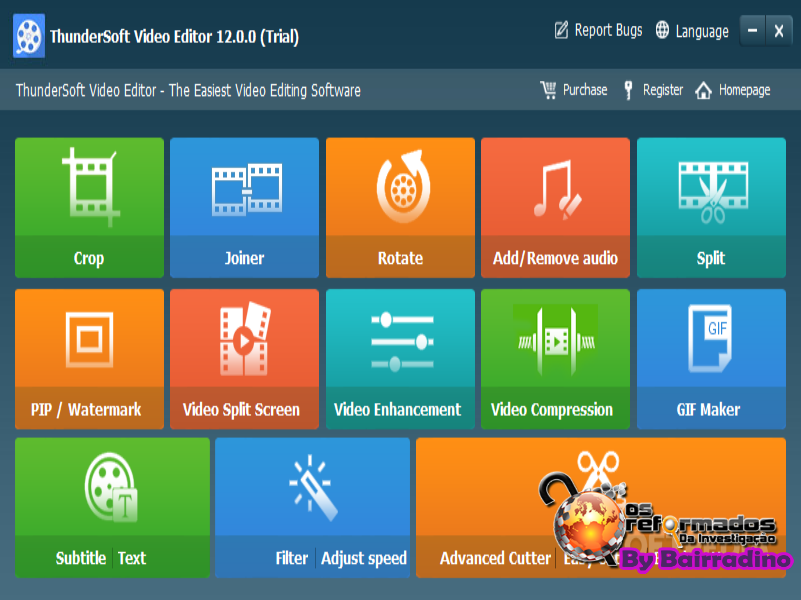Launch Video Split Screen icon

pos(245,339)
